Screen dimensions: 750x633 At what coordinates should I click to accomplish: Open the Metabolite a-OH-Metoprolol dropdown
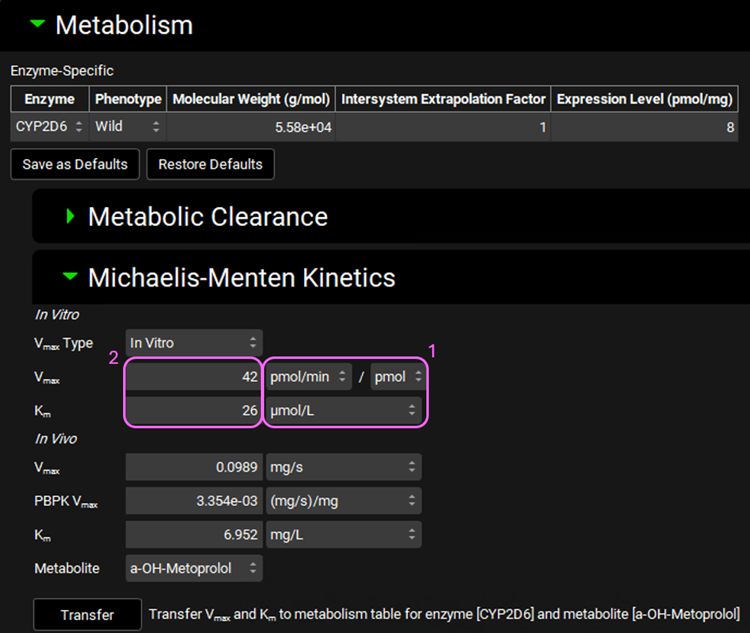tap(194, 568)
